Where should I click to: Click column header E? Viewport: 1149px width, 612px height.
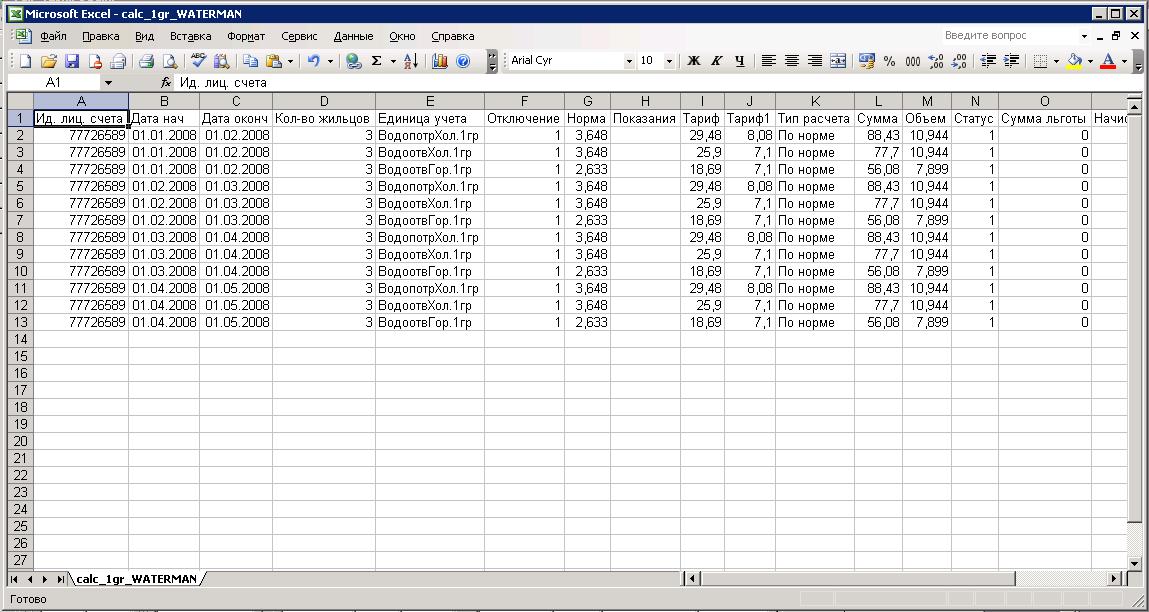[430, 101]
